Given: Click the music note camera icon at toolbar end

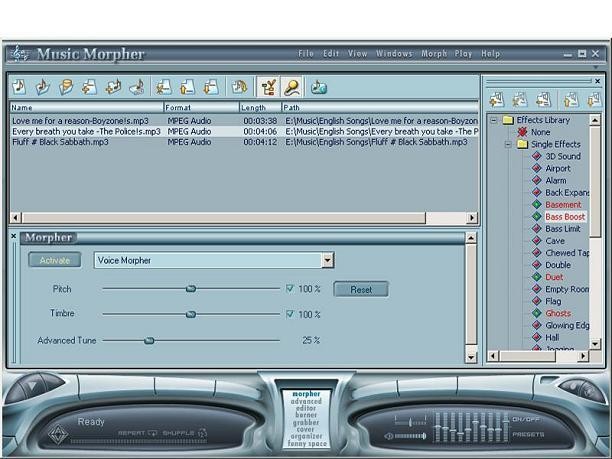Looking at the screenshot, I should pos(318,87).
